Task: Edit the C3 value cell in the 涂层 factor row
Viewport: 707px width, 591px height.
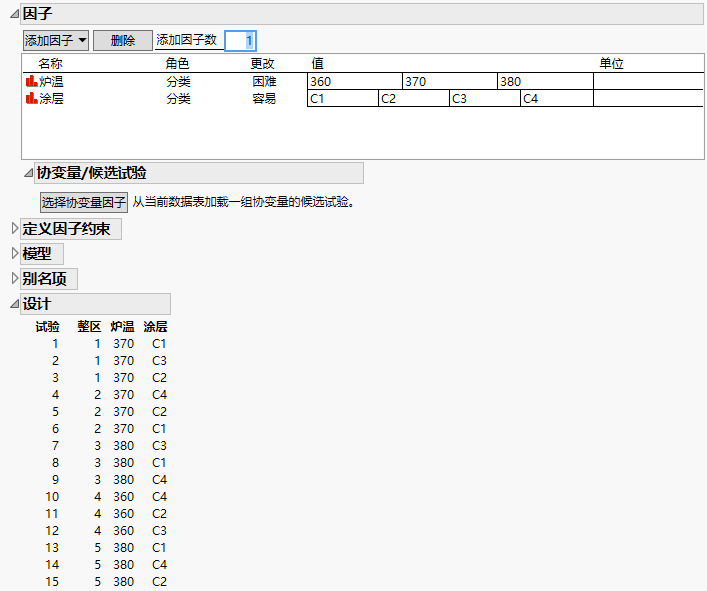Action: pyautogui.click(x=485, y=98)
